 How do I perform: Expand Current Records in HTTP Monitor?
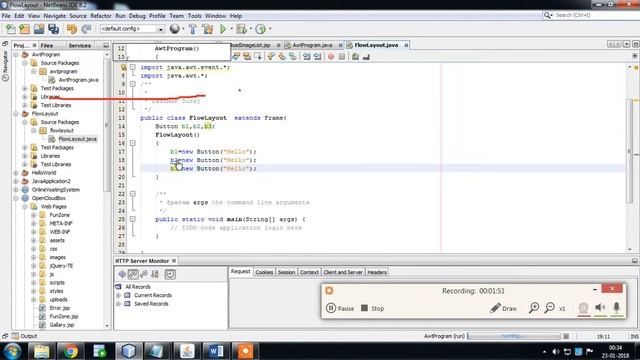click(x=118, y=295)
